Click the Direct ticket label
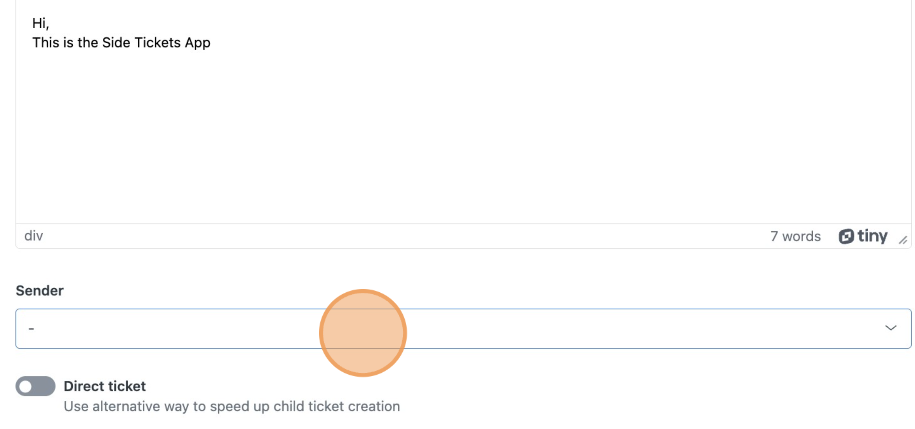The width and height of the screenshot is (915, 429). click(104, 386)
